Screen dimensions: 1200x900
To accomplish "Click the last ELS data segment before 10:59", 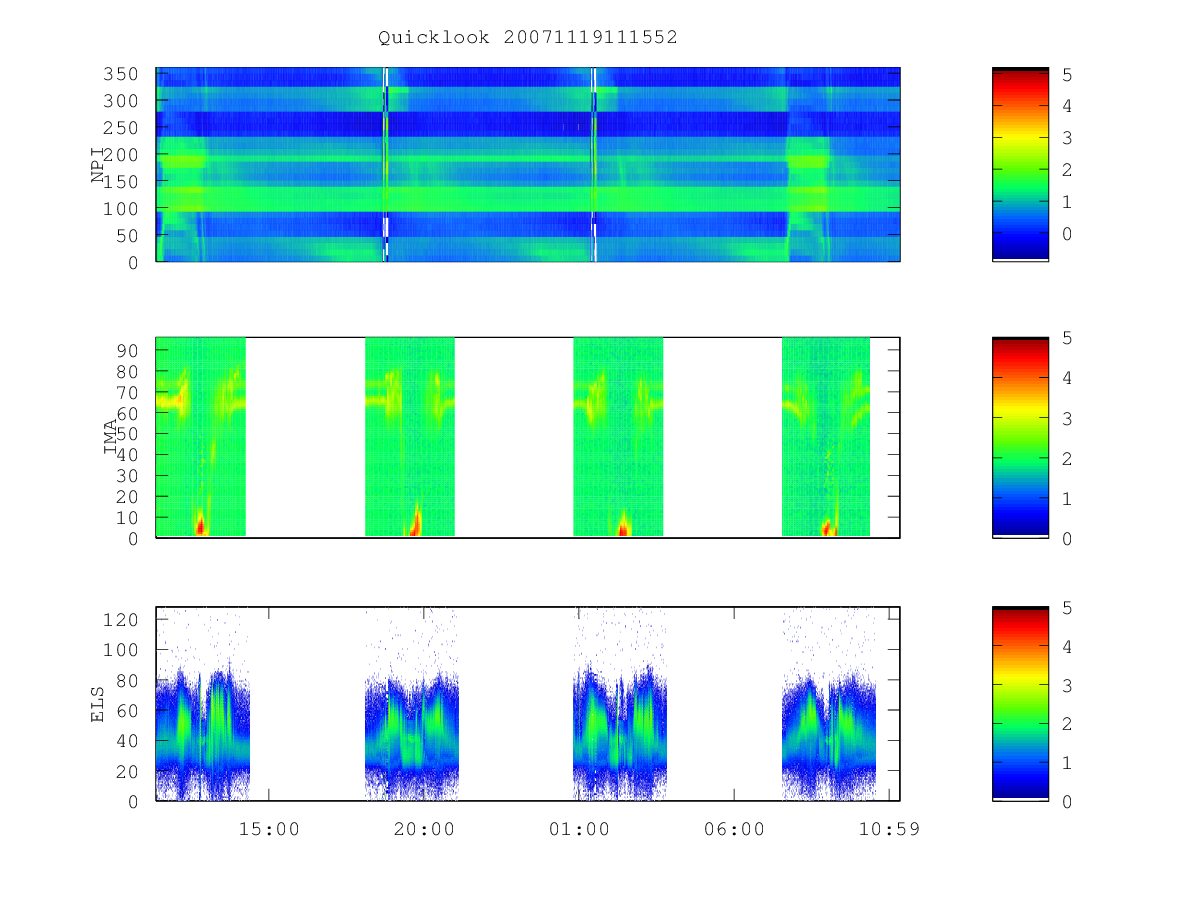I will click(829, 704).
